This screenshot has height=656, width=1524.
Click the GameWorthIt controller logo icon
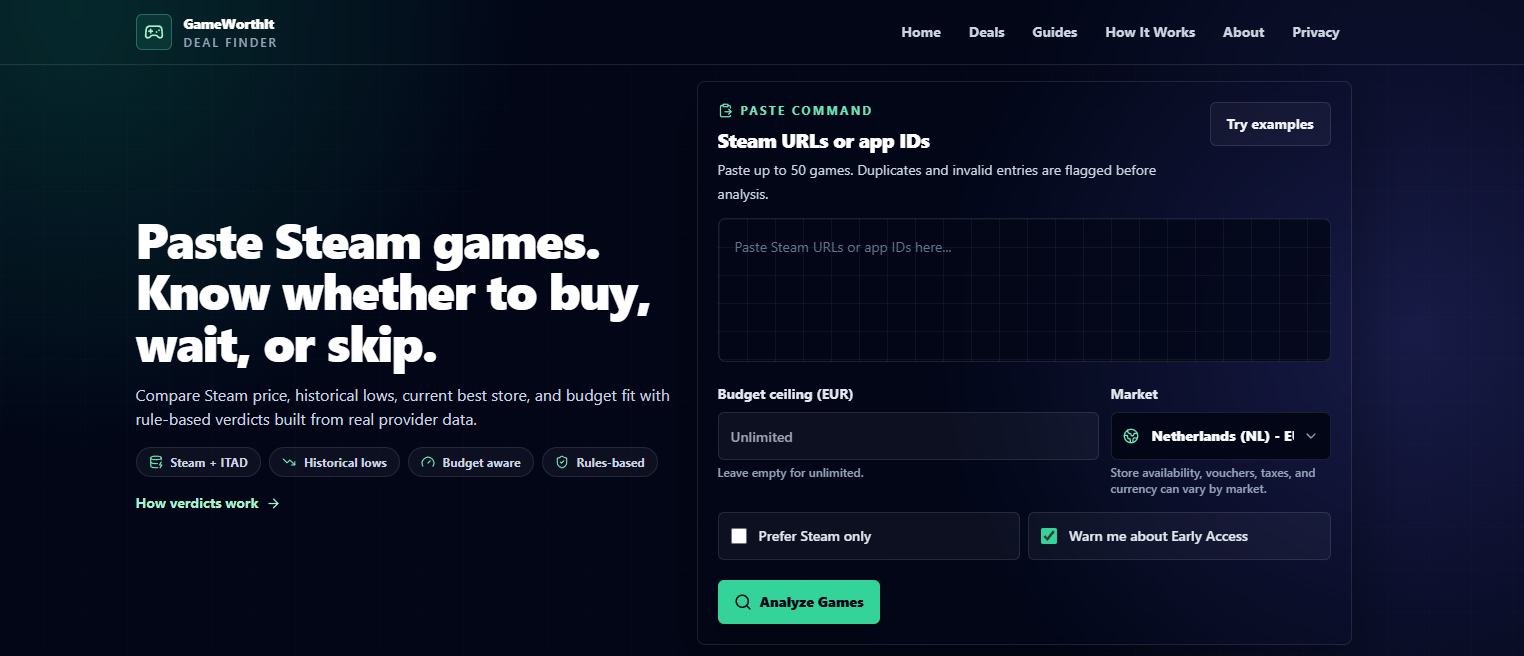pos(154,32)
